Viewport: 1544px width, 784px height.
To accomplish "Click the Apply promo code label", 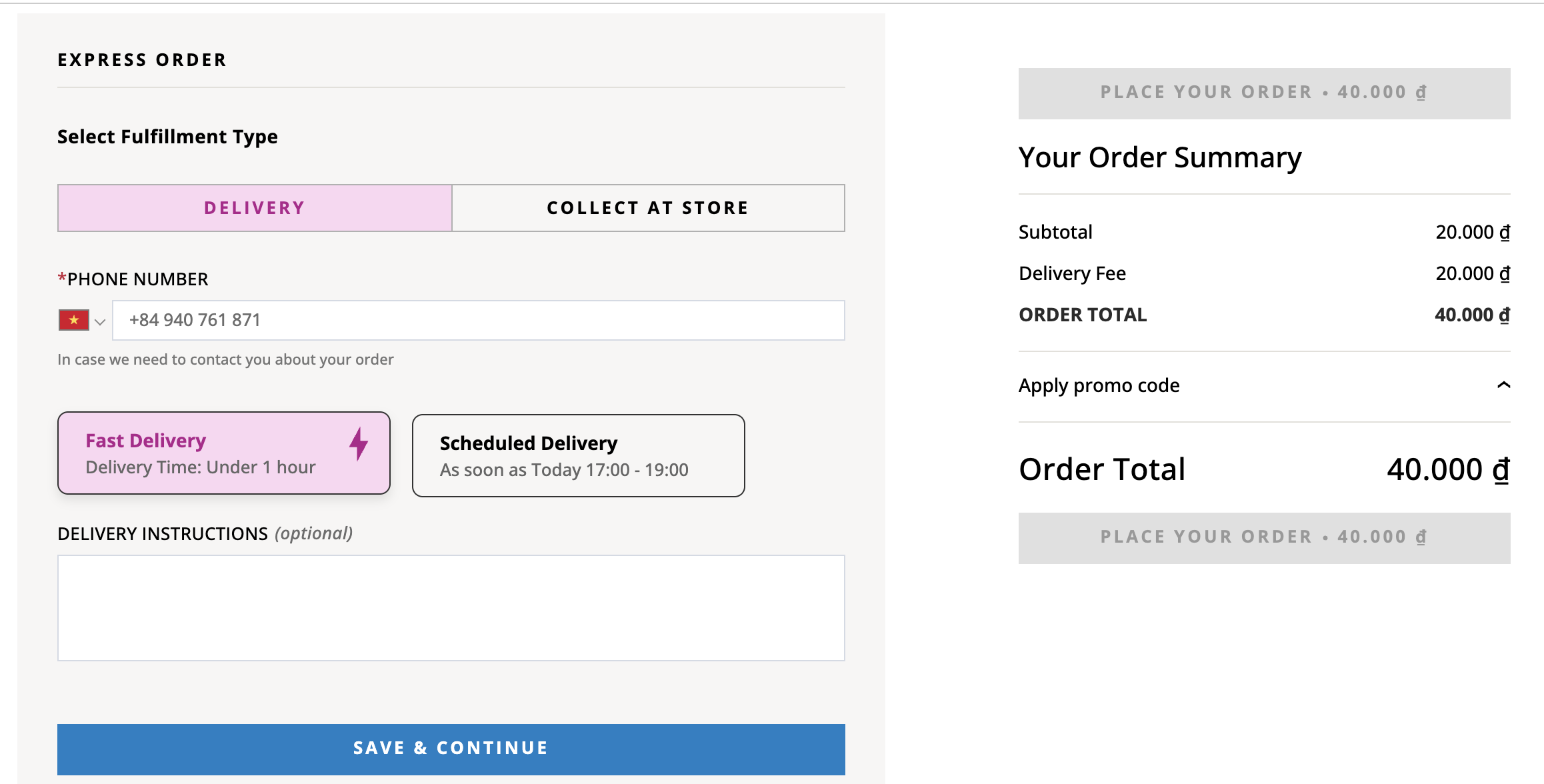I will pyautogui.click(x=1099, y=386).
